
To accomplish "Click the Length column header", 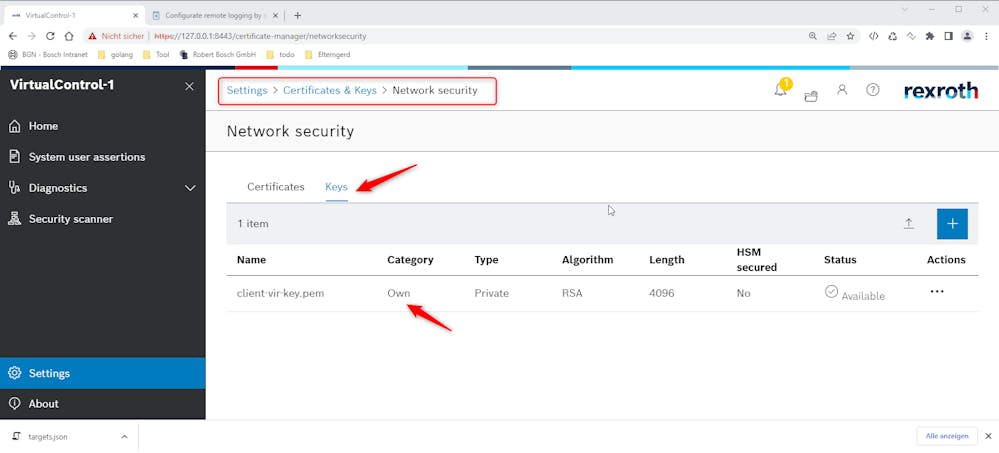I will point(666,259).
